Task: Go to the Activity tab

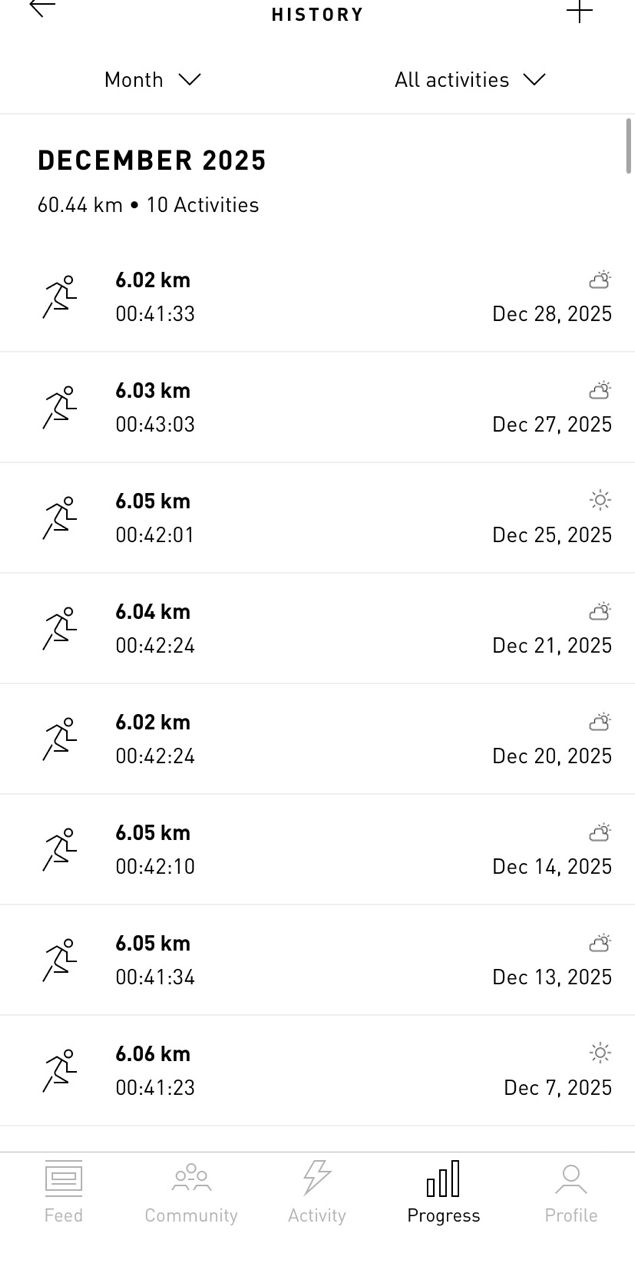Action: [317, 1193]
